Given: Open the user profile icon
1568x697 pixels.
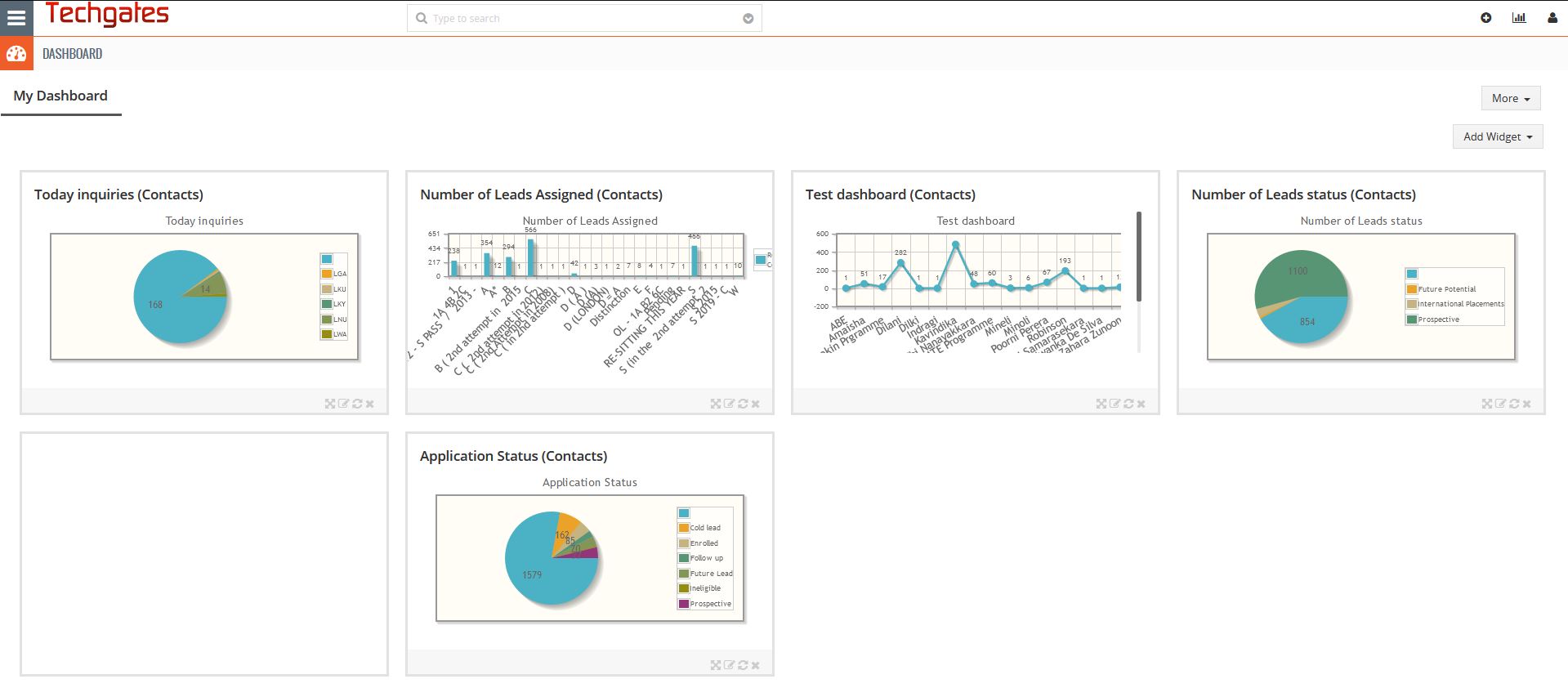Looking at the screenshot, I should 1552,18.
